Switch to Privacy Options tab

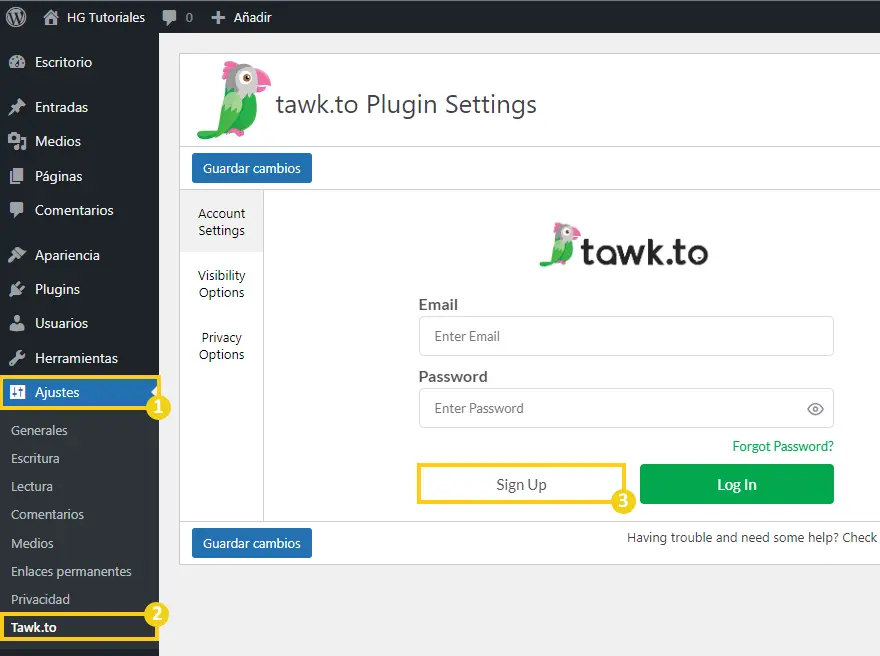pos(222,346)
